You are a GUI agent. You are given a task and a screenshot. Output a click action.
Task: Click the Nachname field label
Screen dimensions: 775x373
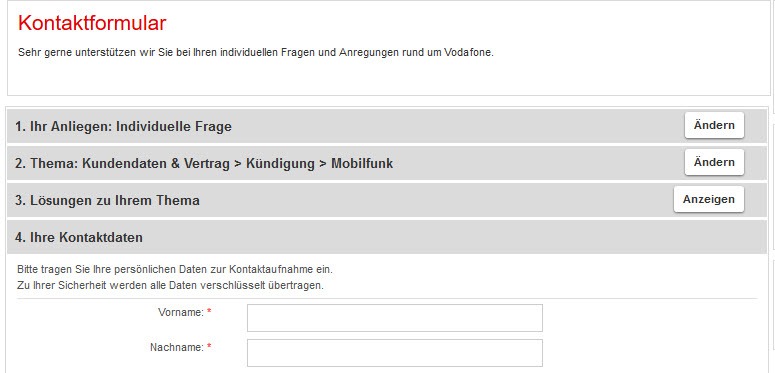176,347
